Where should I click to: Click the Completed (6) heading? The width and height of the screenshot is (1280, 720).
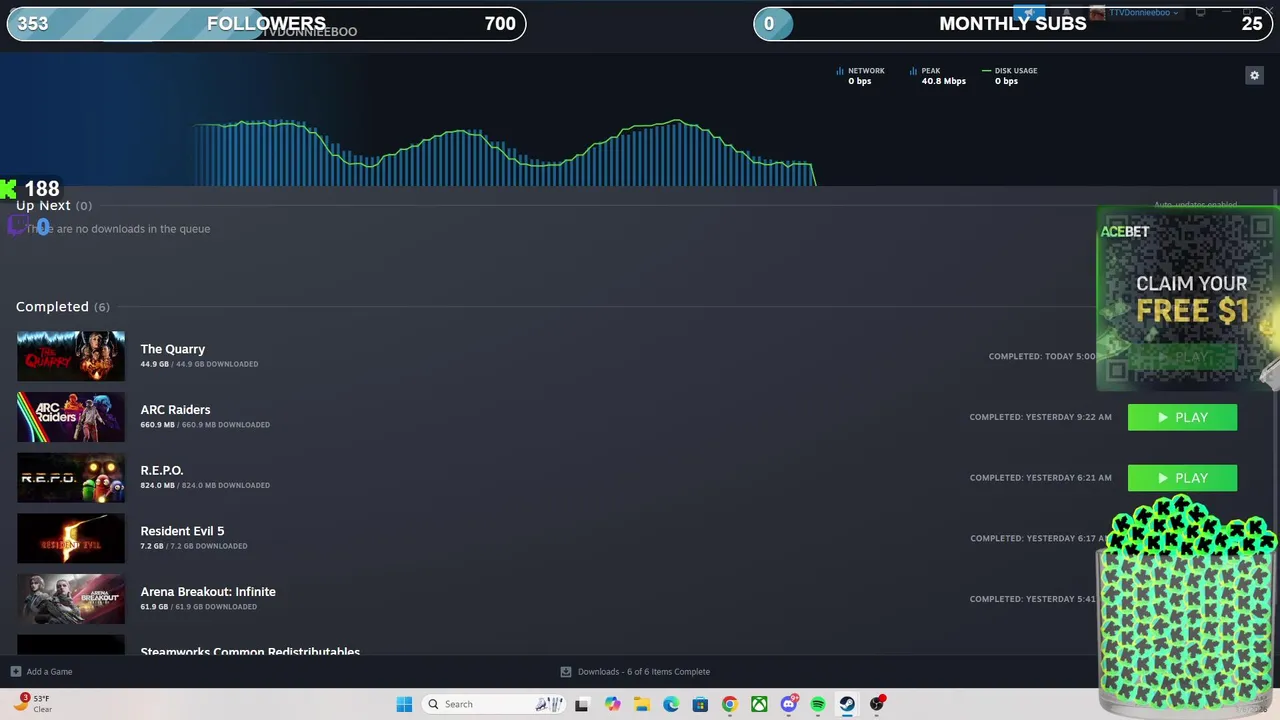click(x=63, y=307)
